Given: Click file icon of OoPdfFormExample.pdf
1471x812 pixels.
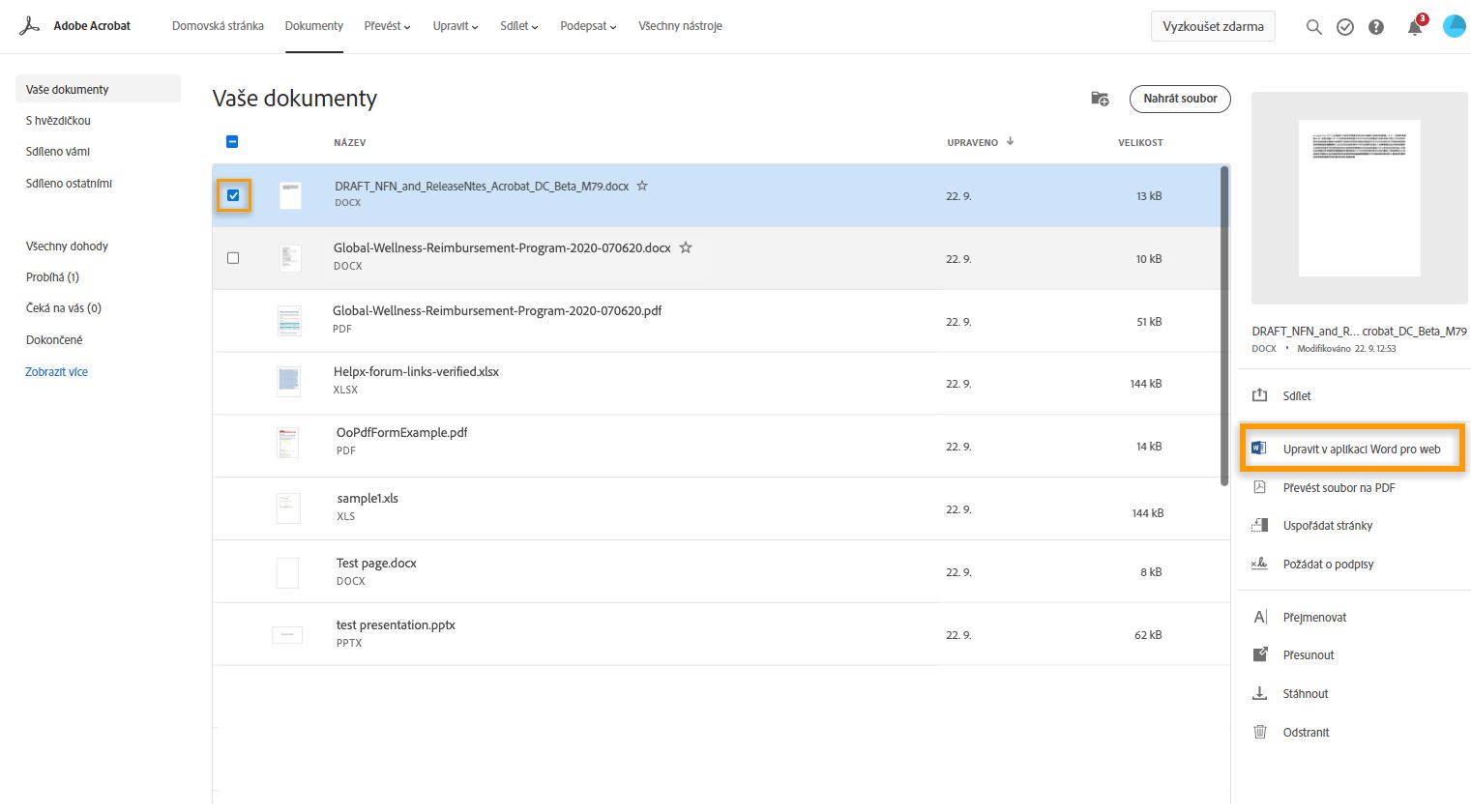Looking at the screenshot, I should point(287,443).
